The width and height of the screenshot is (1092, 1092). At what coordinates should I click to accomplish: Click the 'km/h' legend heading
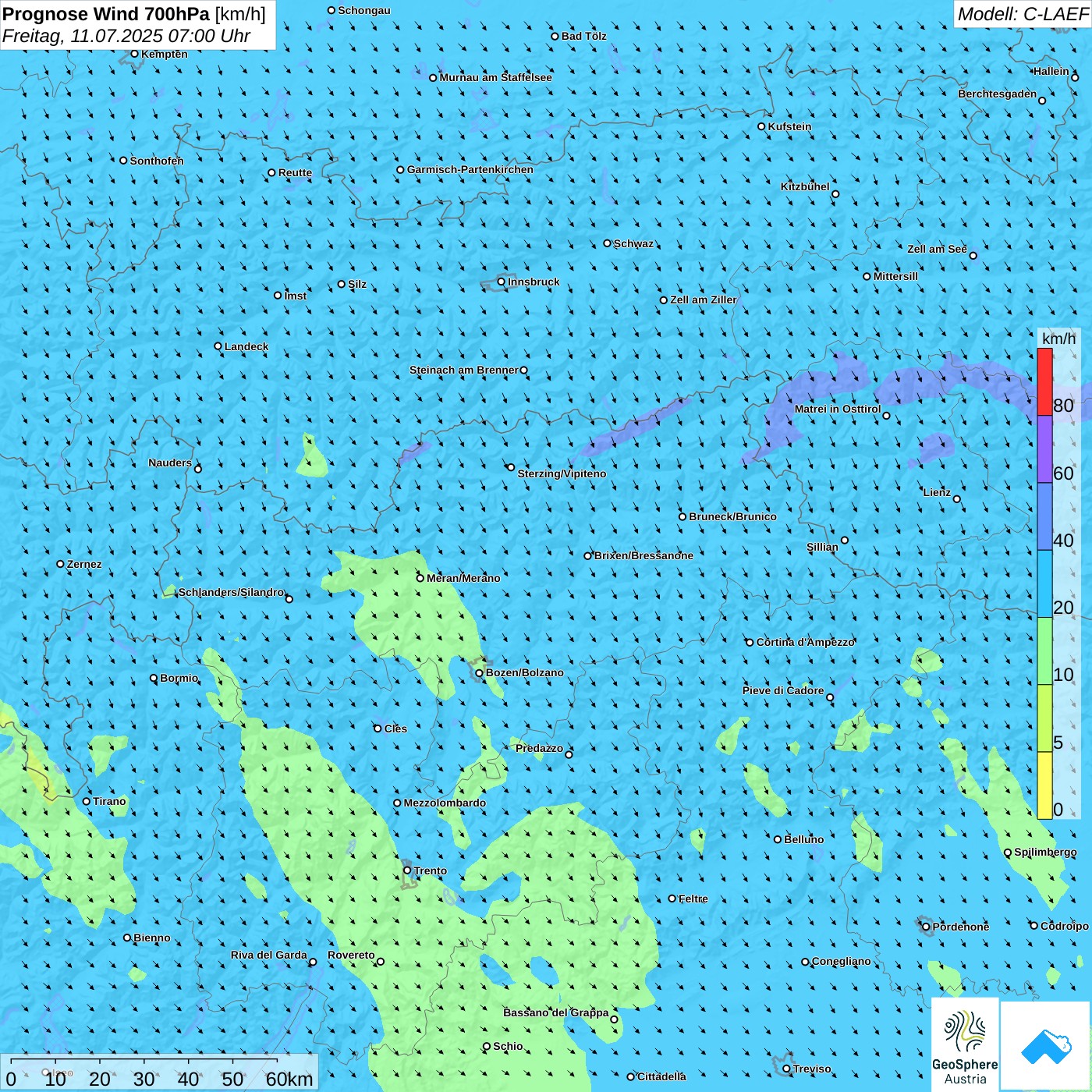[x=1058, y=339]
